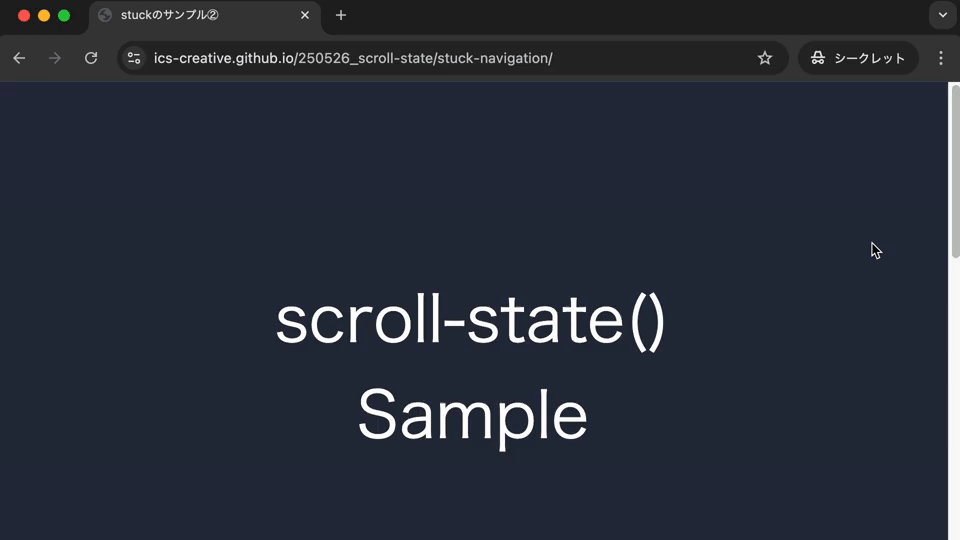Click the forward navigation arrow
Viewport: 960px width, 540px height.
[55, 58]
